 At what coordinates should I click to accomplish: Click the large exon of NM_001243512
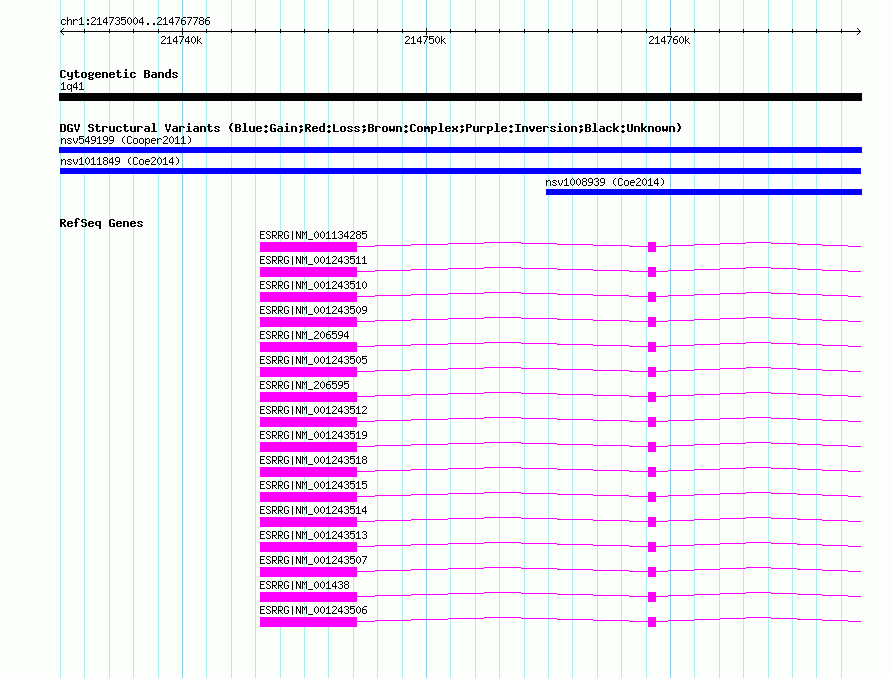pos(308,422)
